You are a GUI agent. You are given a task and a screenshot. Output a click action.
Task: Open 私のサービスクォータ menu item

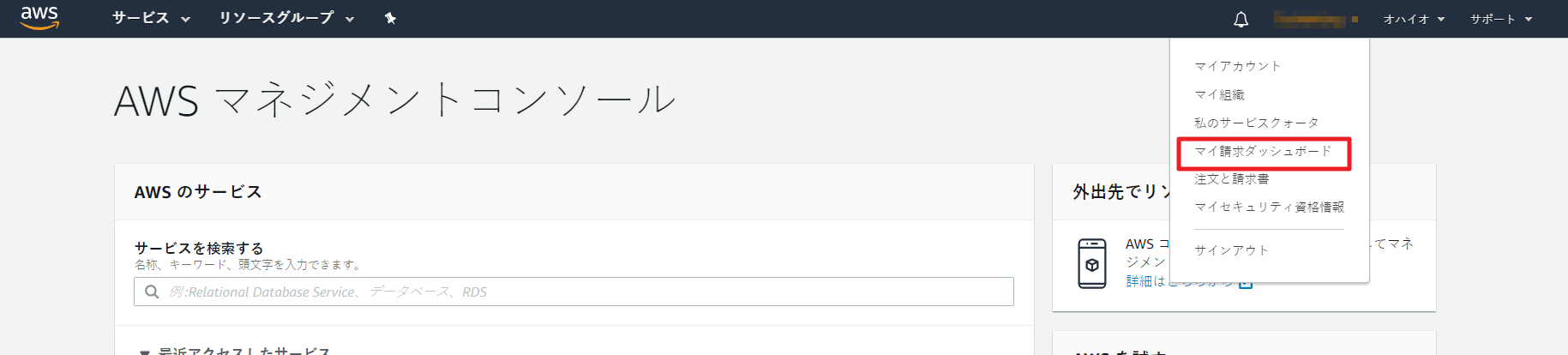coord(1256,123)
